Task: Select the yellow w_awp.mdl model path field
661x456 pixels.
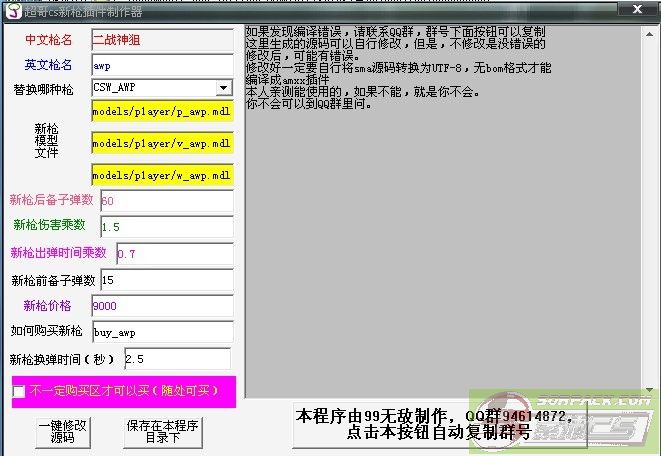Action: (161, 175)
